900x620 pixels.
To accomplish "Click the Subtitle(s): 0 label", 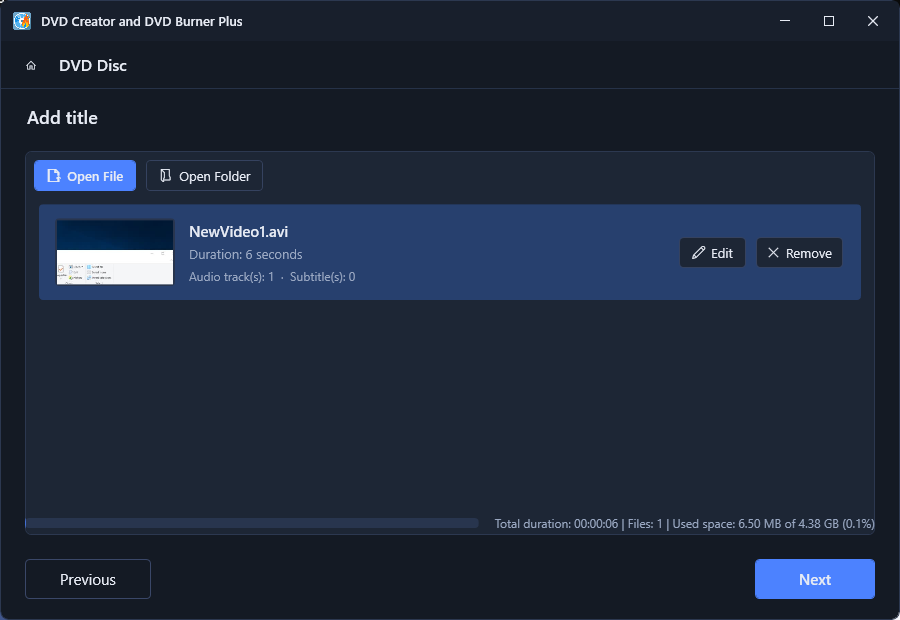I will (x=323, y=277).
